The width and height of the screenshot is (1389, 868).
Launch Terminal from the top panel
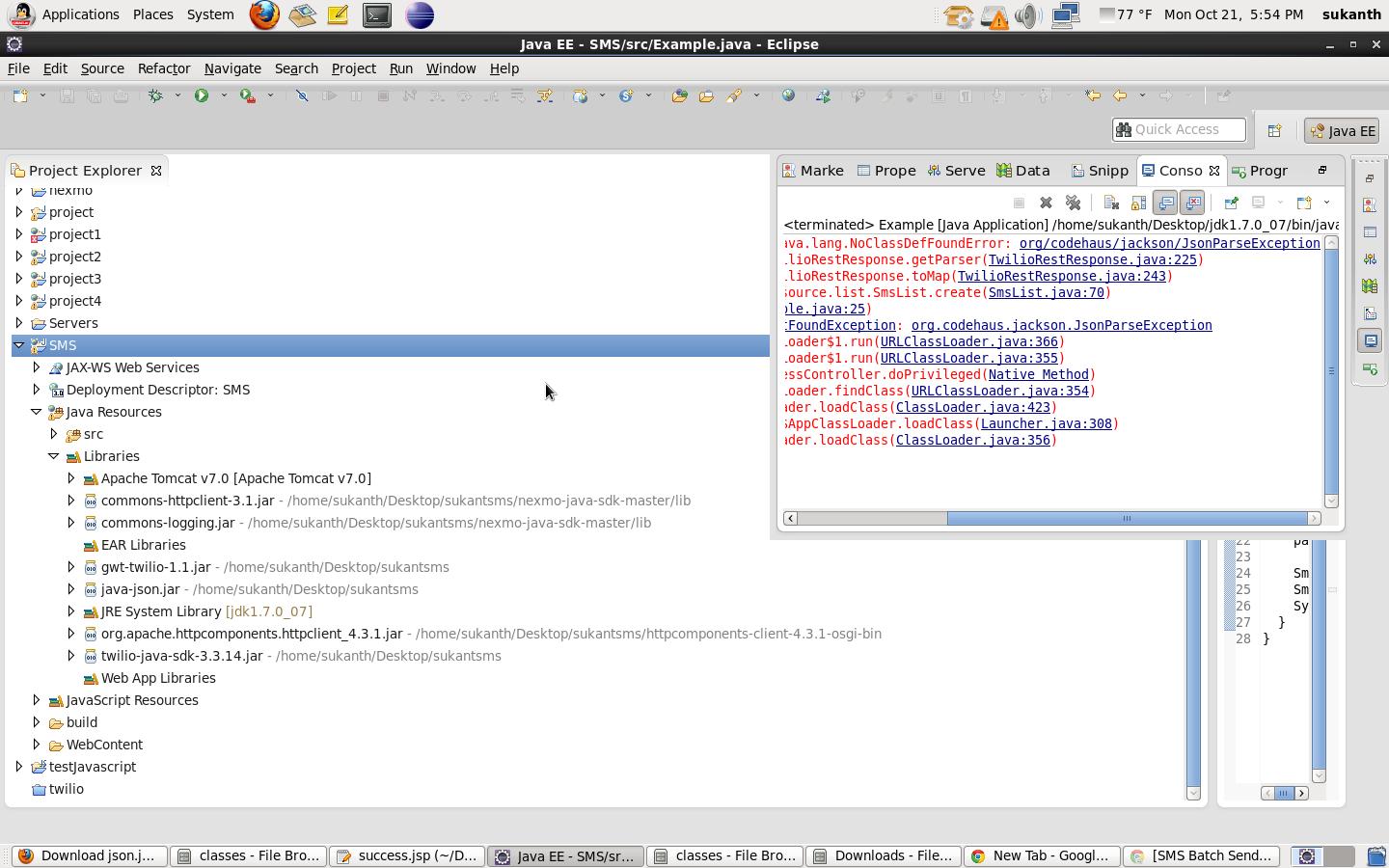click(377, 14)
